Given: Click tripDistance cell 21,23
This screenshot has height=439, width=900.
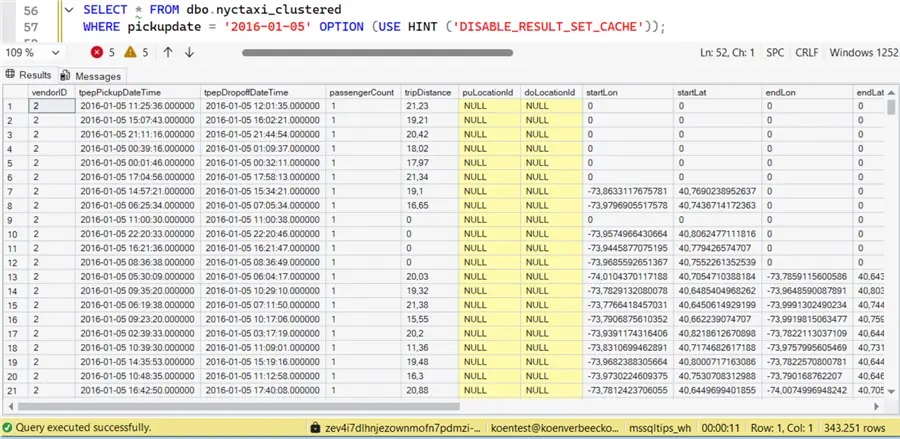Looking at the screenshot, I should [x=430, y=106].
